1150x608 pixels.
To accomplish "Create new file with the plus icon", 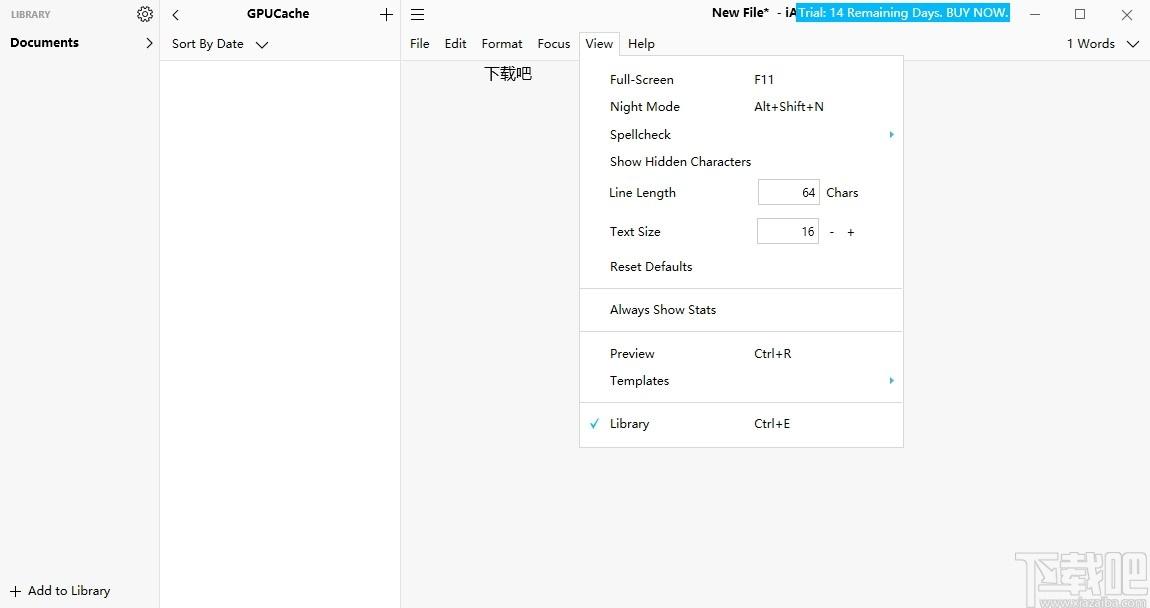I will click(x=387, y=15).
